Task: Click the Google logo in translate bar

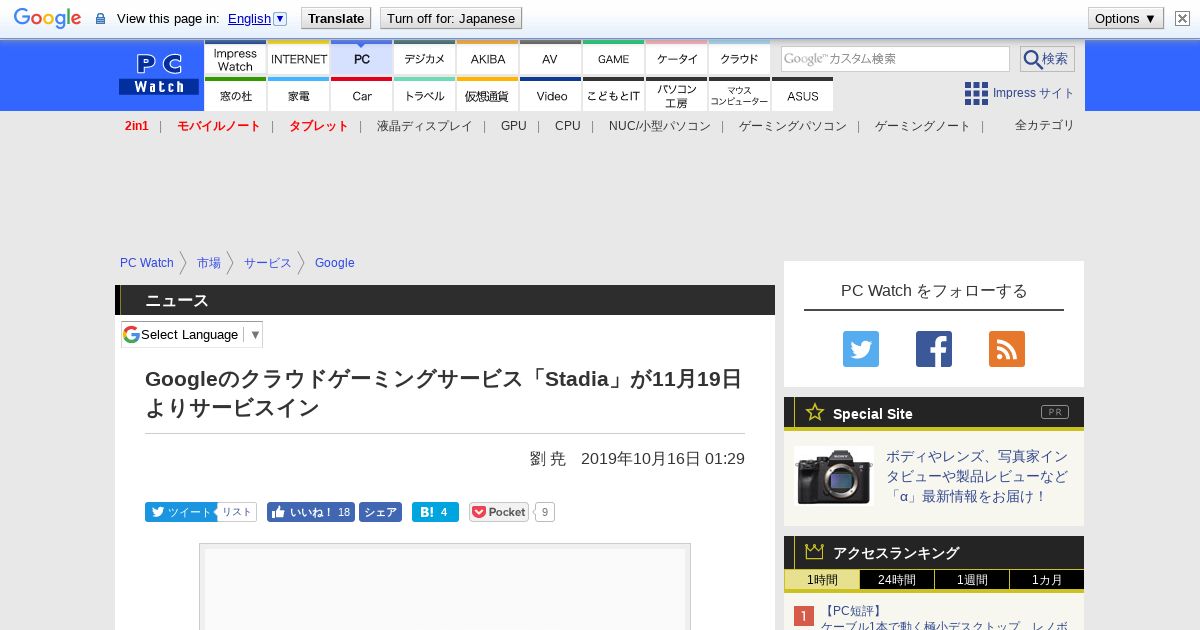Action: coord(47,18)
